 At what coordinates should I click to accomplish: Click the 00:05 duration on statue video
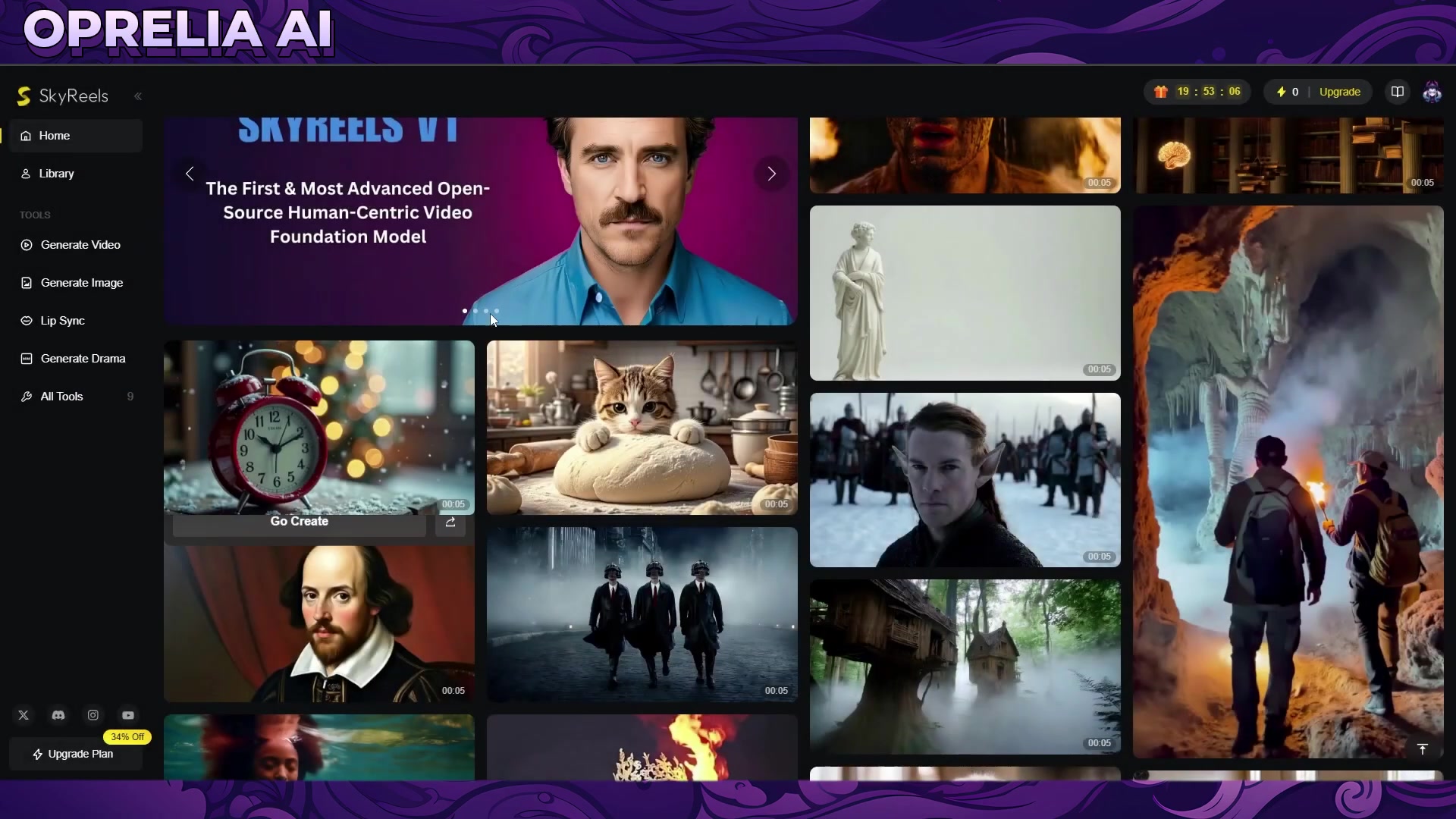(1100, 369)
